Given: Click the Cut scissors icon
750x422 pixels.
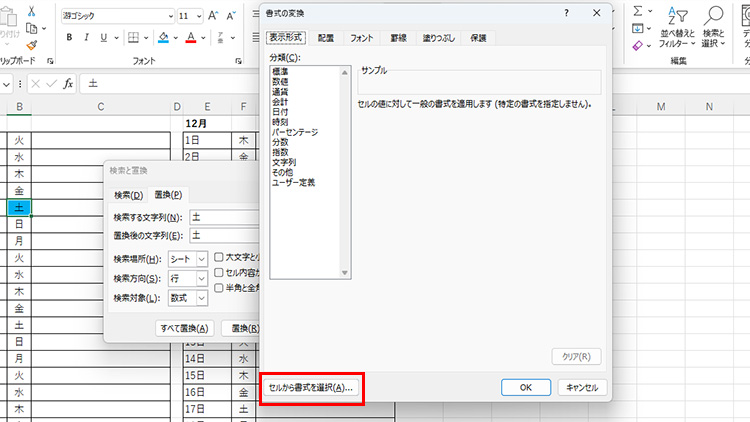Looking at the screenshot, I should (31, 11).
